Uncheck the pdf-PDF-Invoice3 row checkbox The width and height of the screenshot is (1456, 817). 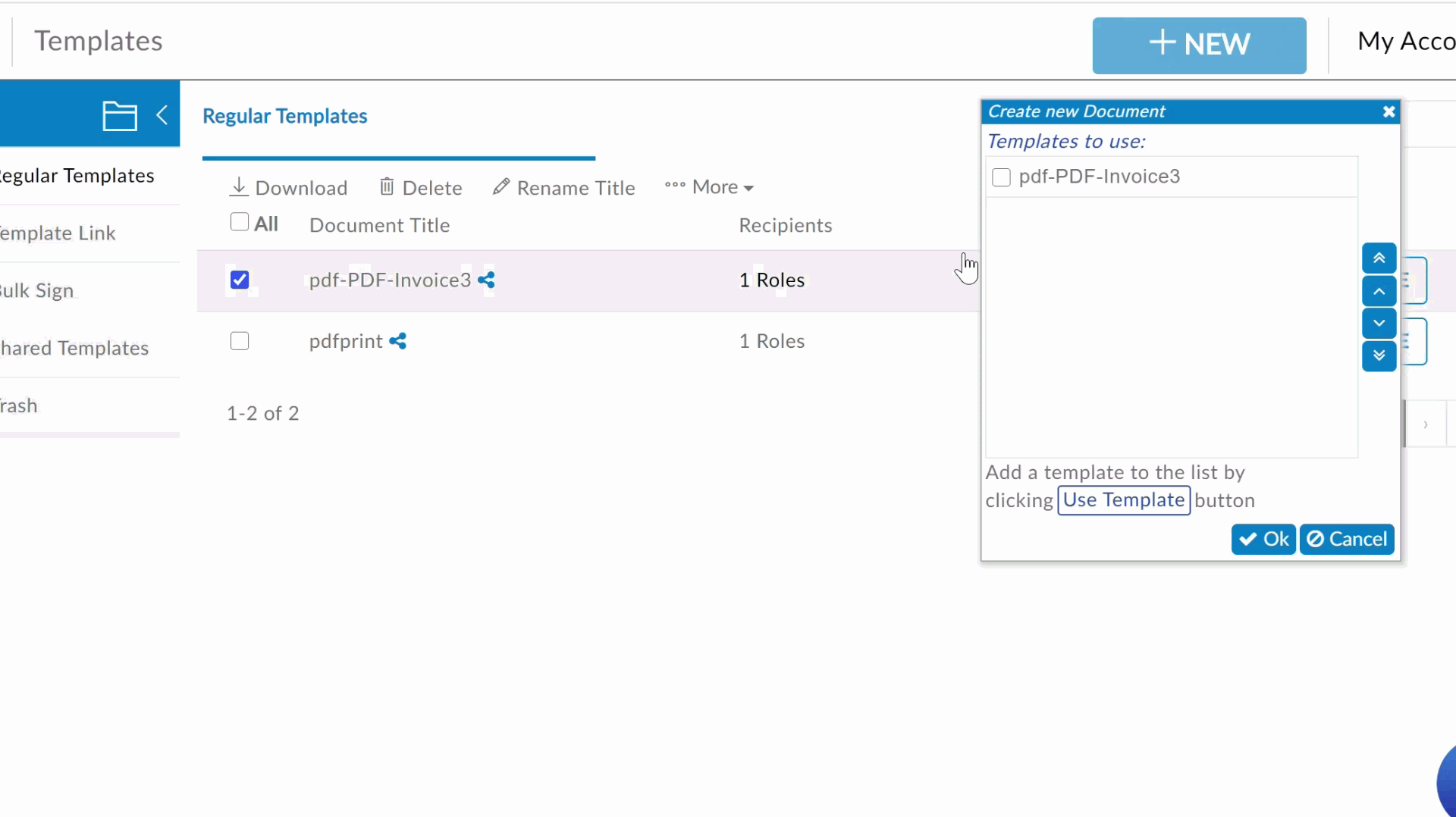240,280
